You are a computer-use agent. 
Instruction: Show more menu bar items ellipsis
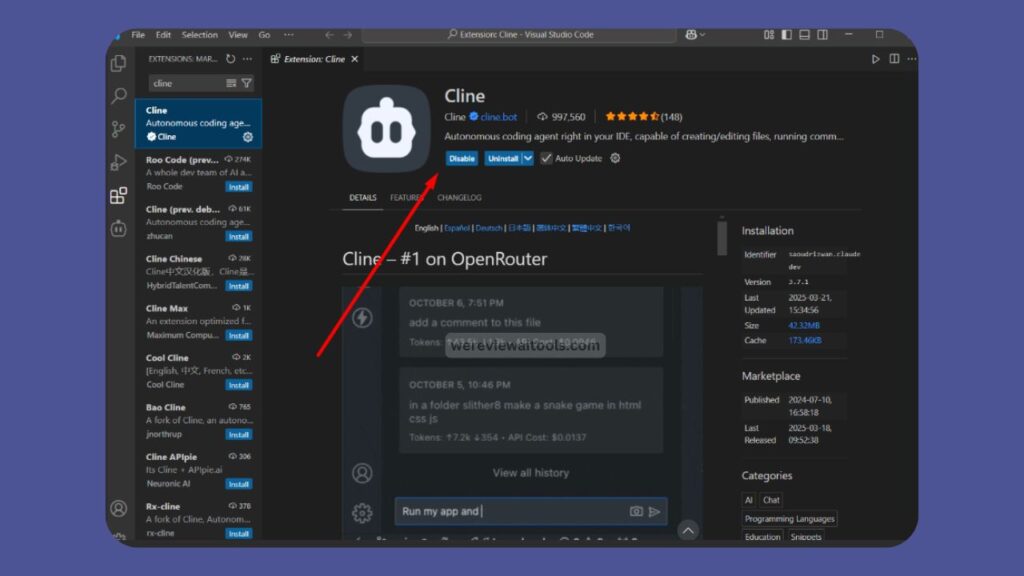(x=289, y=35)
